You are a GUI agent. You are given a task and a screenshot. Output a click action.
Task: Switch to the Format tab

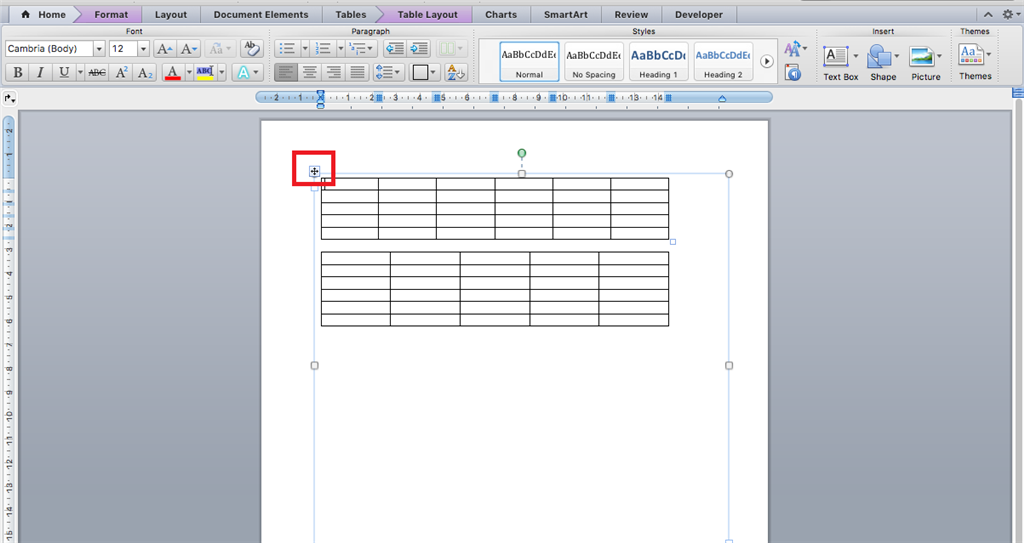point(111,14)
